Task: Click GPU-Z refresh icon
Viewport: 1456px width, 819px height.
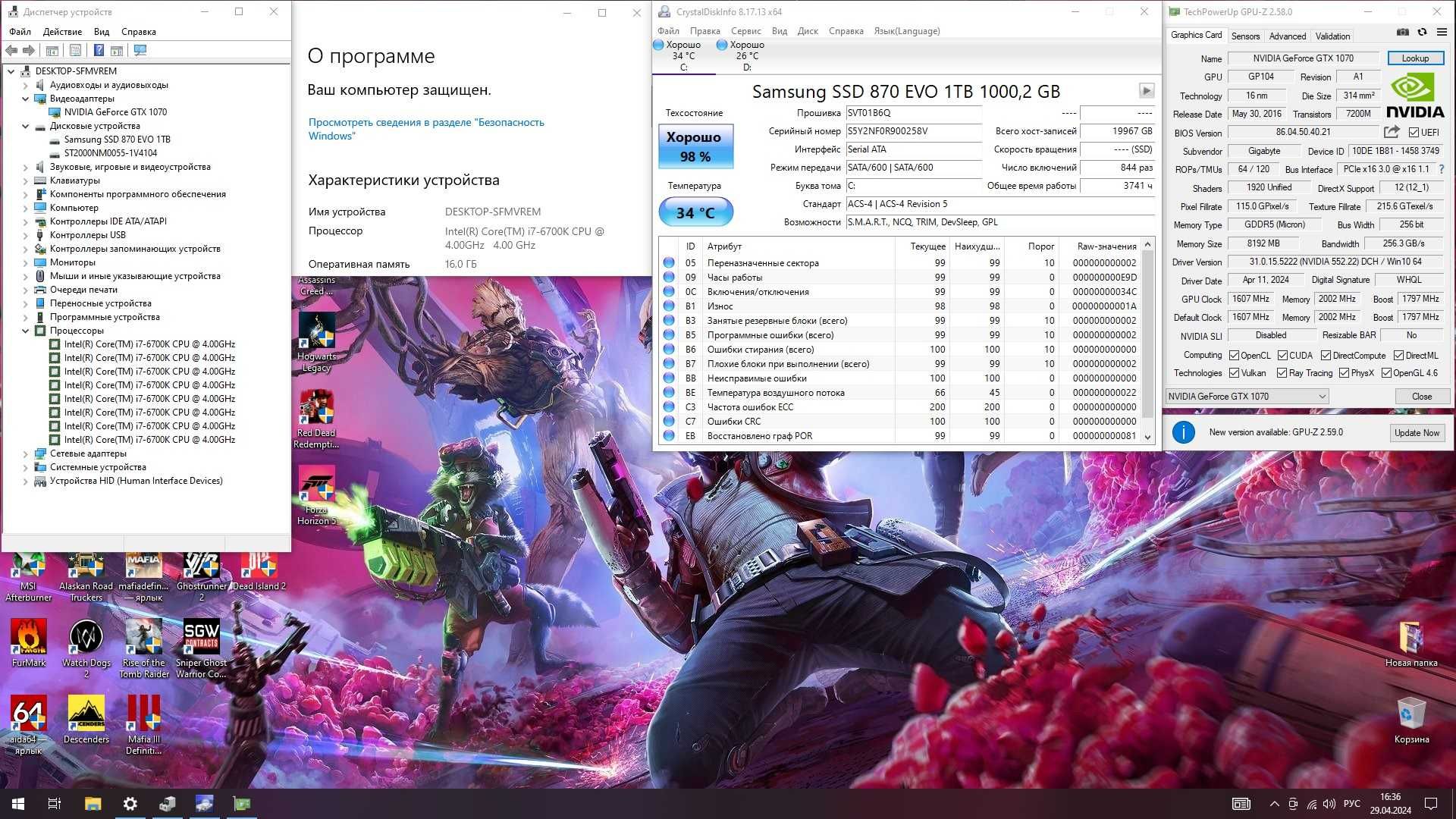Action: 1423,32
